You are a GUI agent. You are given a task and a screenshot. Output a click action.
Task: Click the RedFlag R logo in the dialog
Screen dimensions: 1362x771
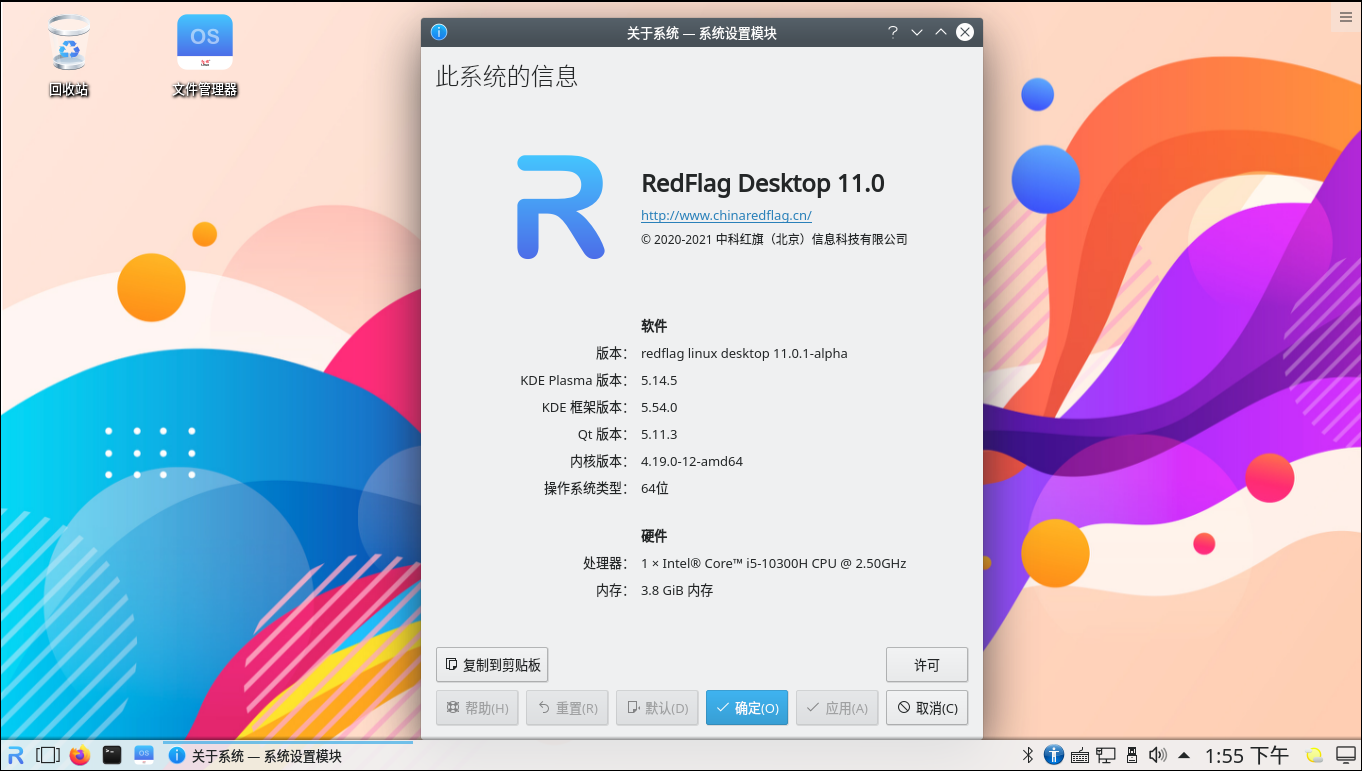tap(560, 207)
